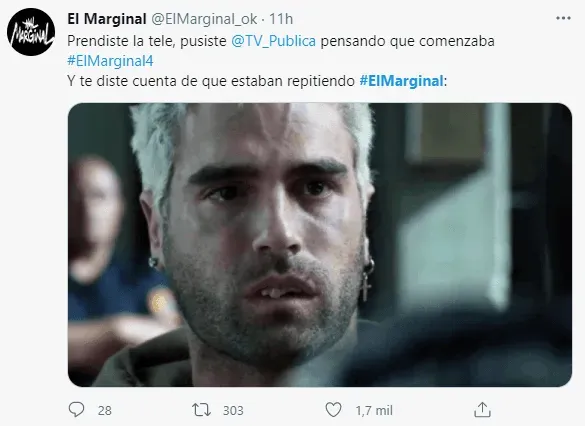
Task: Click the 1,7 mil likes count
Action: 374,411
